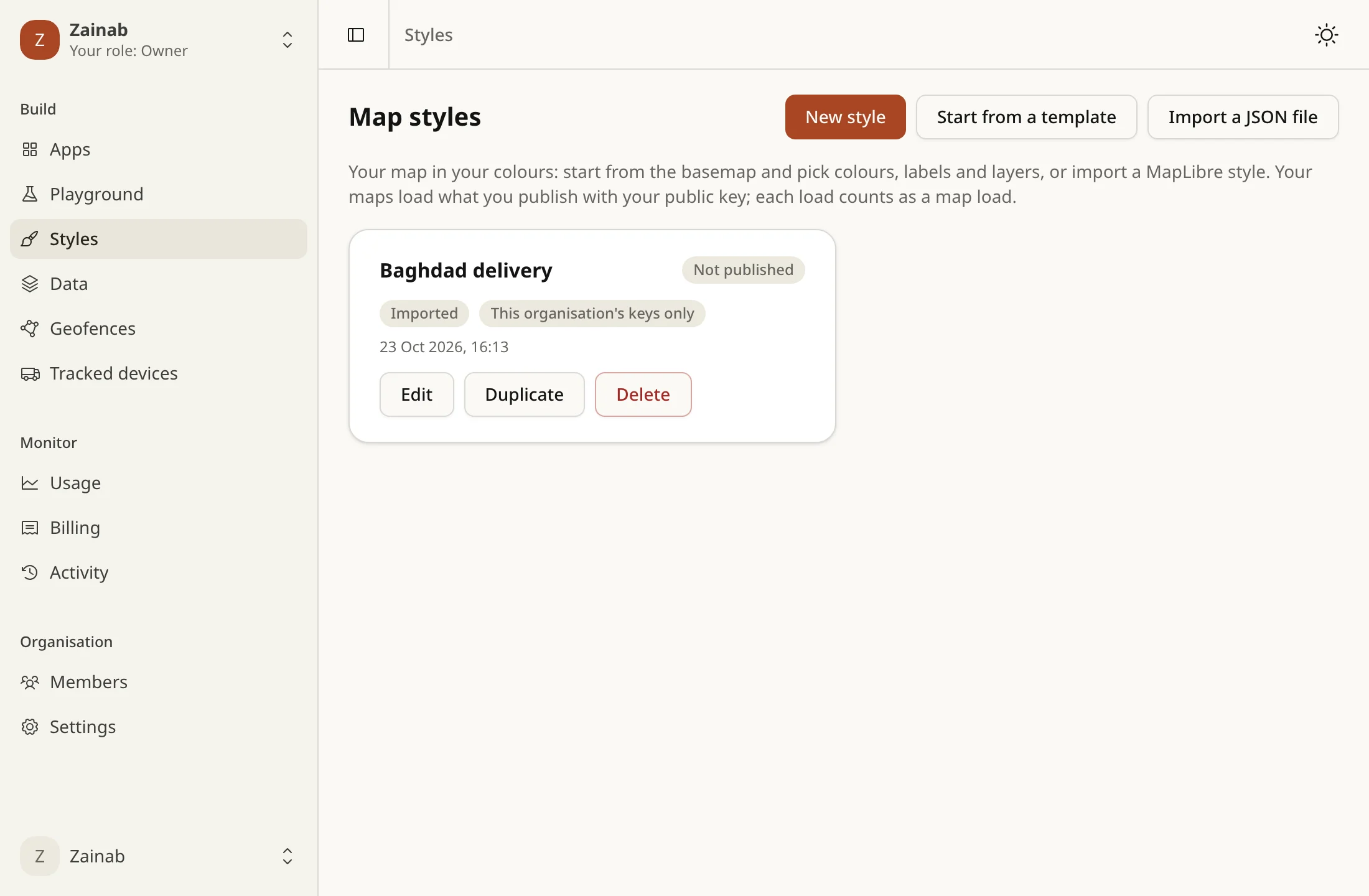Delete the Baghdad delivery style
Image resolution: width=1369 pixels, height=896 pixels.
(643, 394)
